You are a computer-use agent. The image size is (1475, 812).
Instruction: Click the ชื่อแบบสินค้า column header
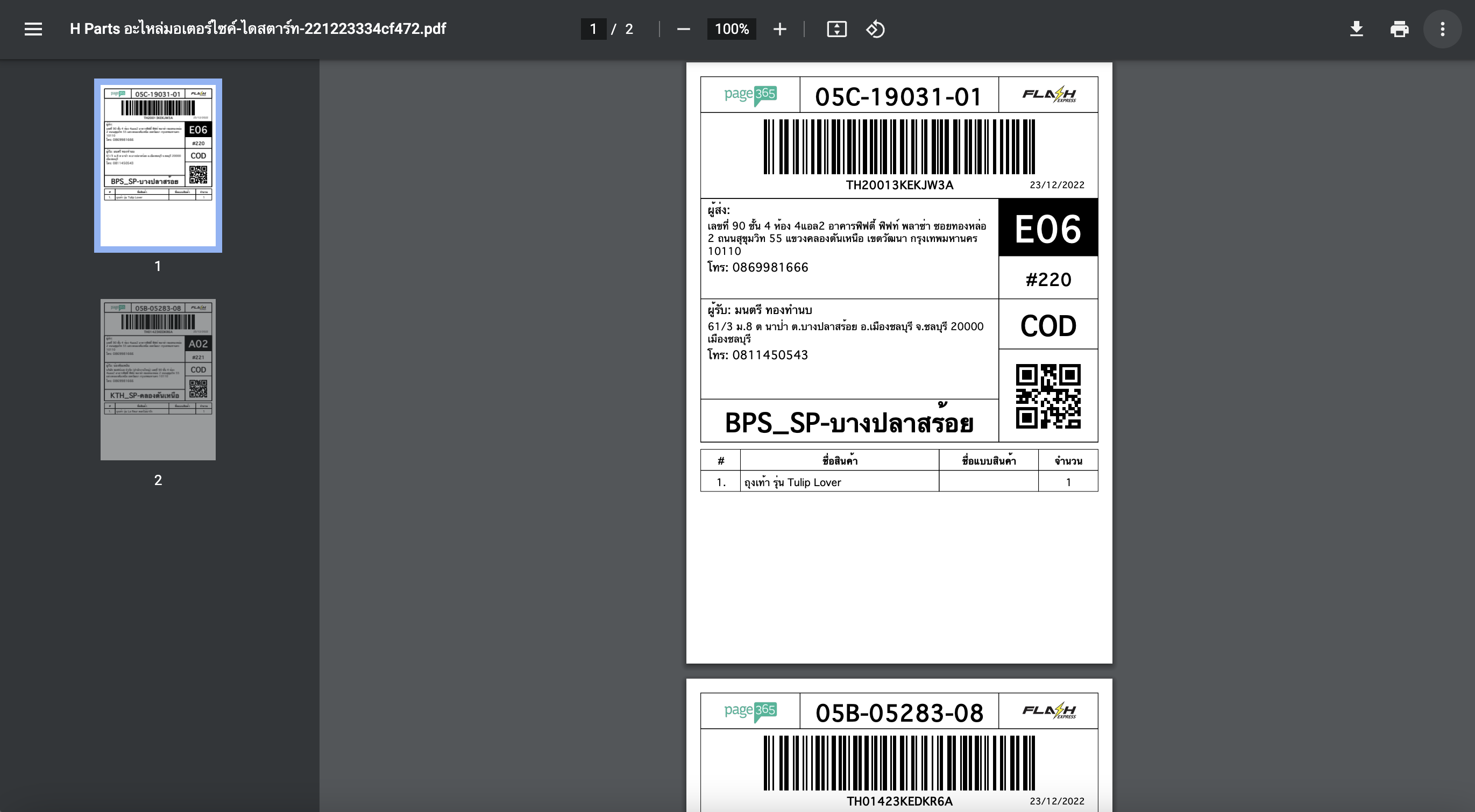[x=988, y=459]
